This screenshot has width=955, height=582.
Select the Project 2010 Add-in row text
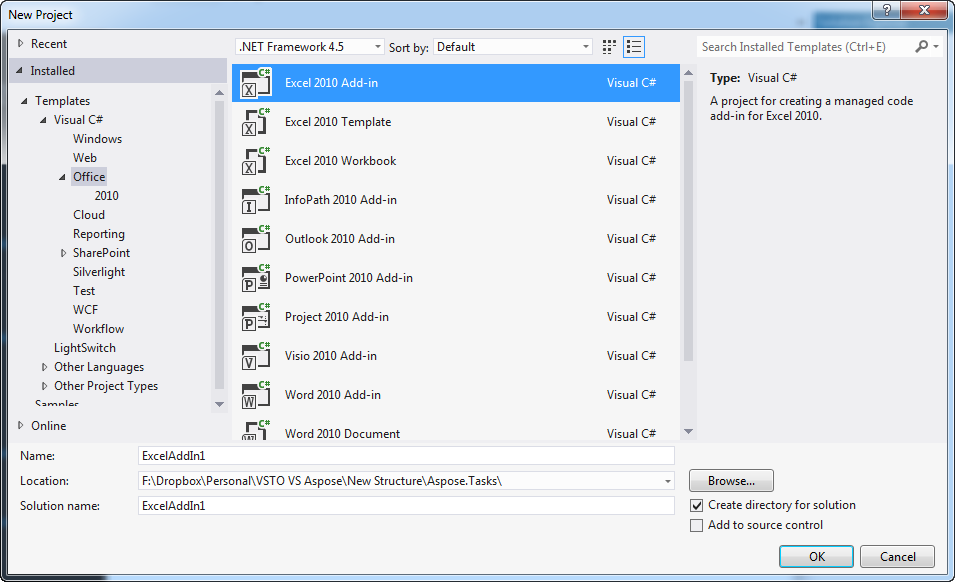[x=337, y=317]
